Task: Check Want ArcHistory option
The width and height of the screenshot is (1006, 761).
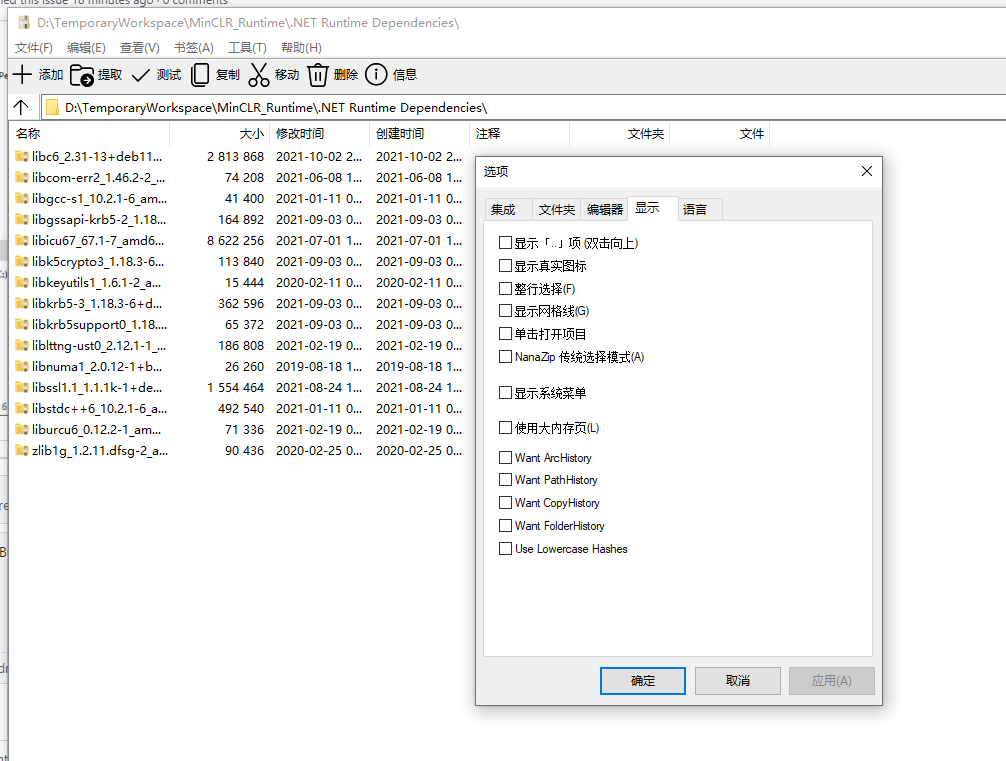Action: point(506,457)
